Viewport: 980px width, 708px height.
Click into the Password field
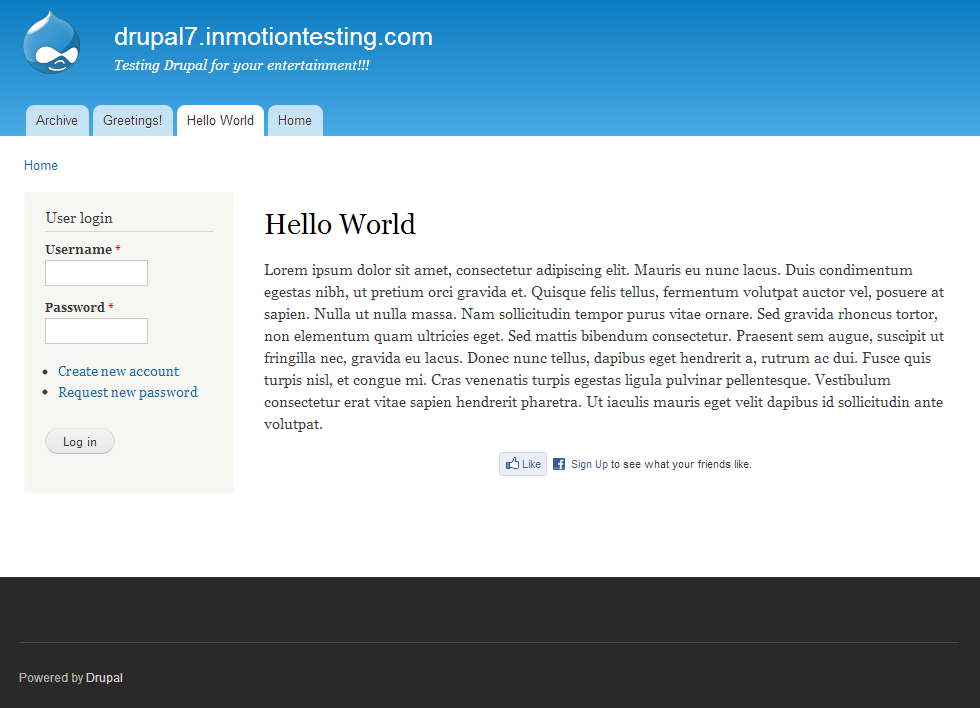(96, 331)
